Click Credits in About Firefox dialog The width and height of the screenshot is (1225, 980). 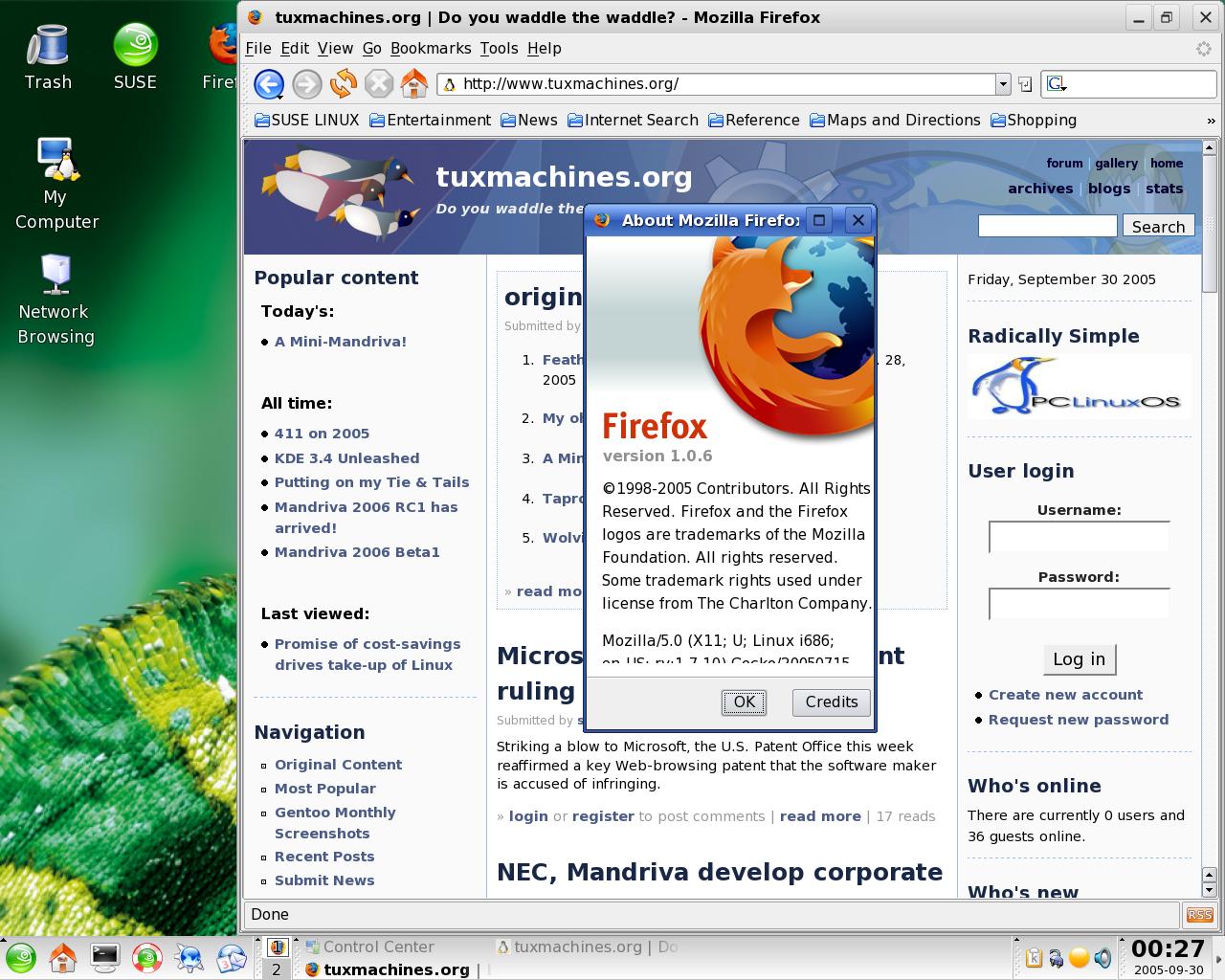(831, 702)
